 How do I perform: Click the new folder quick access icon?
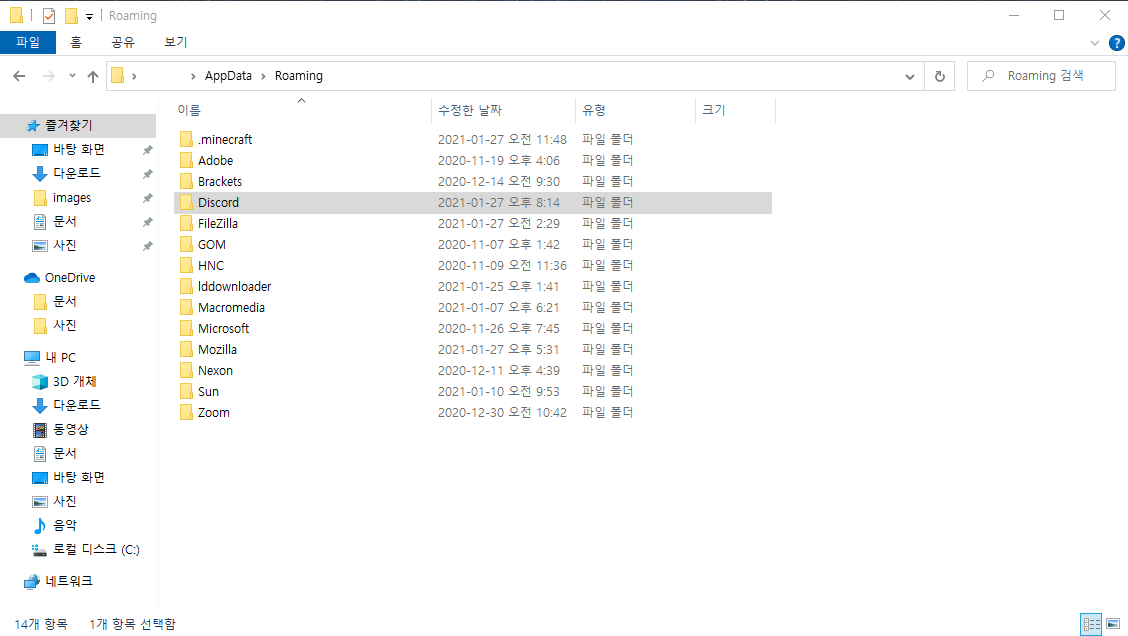(x=71, y=15)
